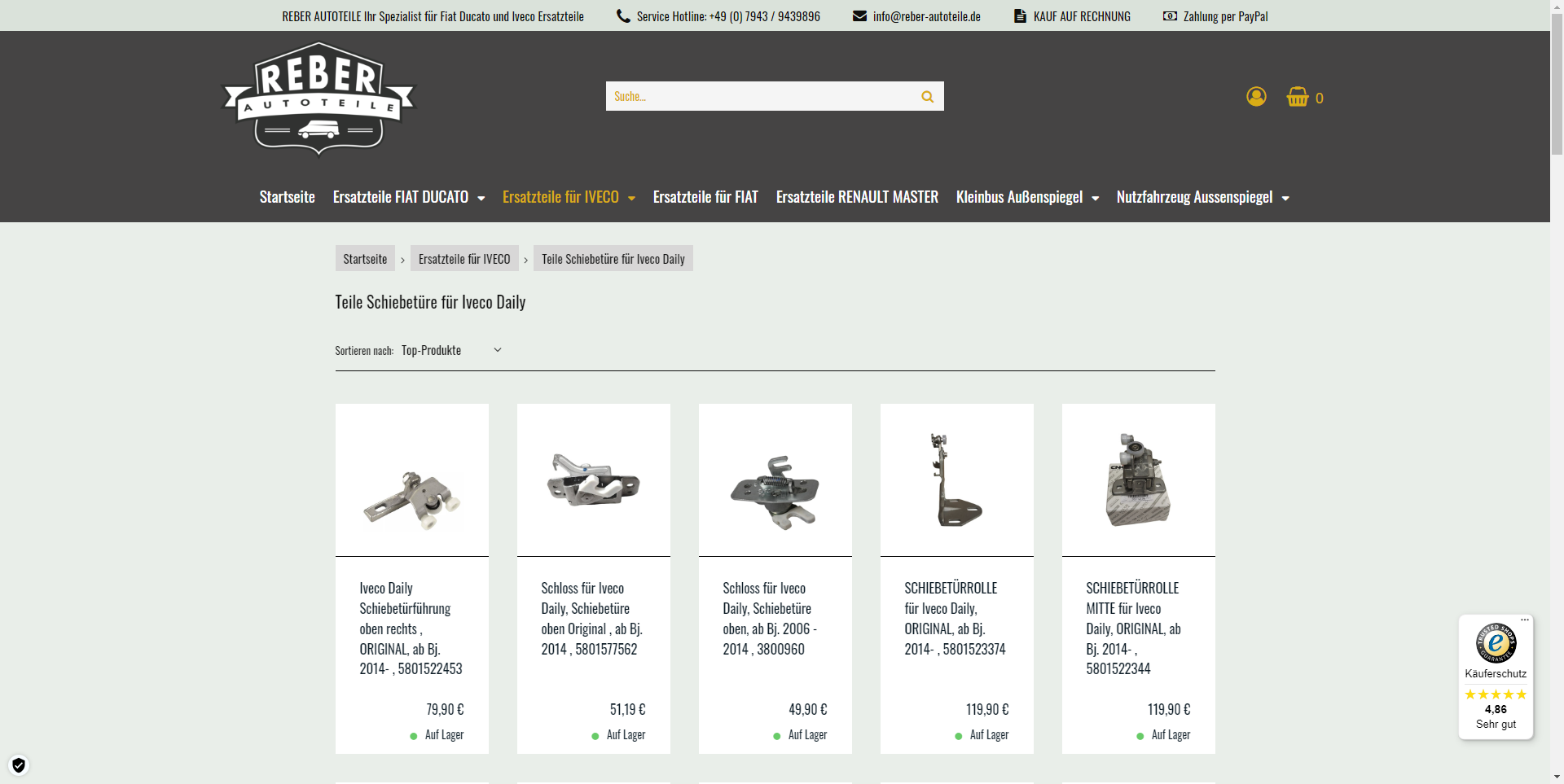Open Iveco Daily Schiebetürführung 5801522453 title
The image size is (1564, 784).
pos(411,629)
